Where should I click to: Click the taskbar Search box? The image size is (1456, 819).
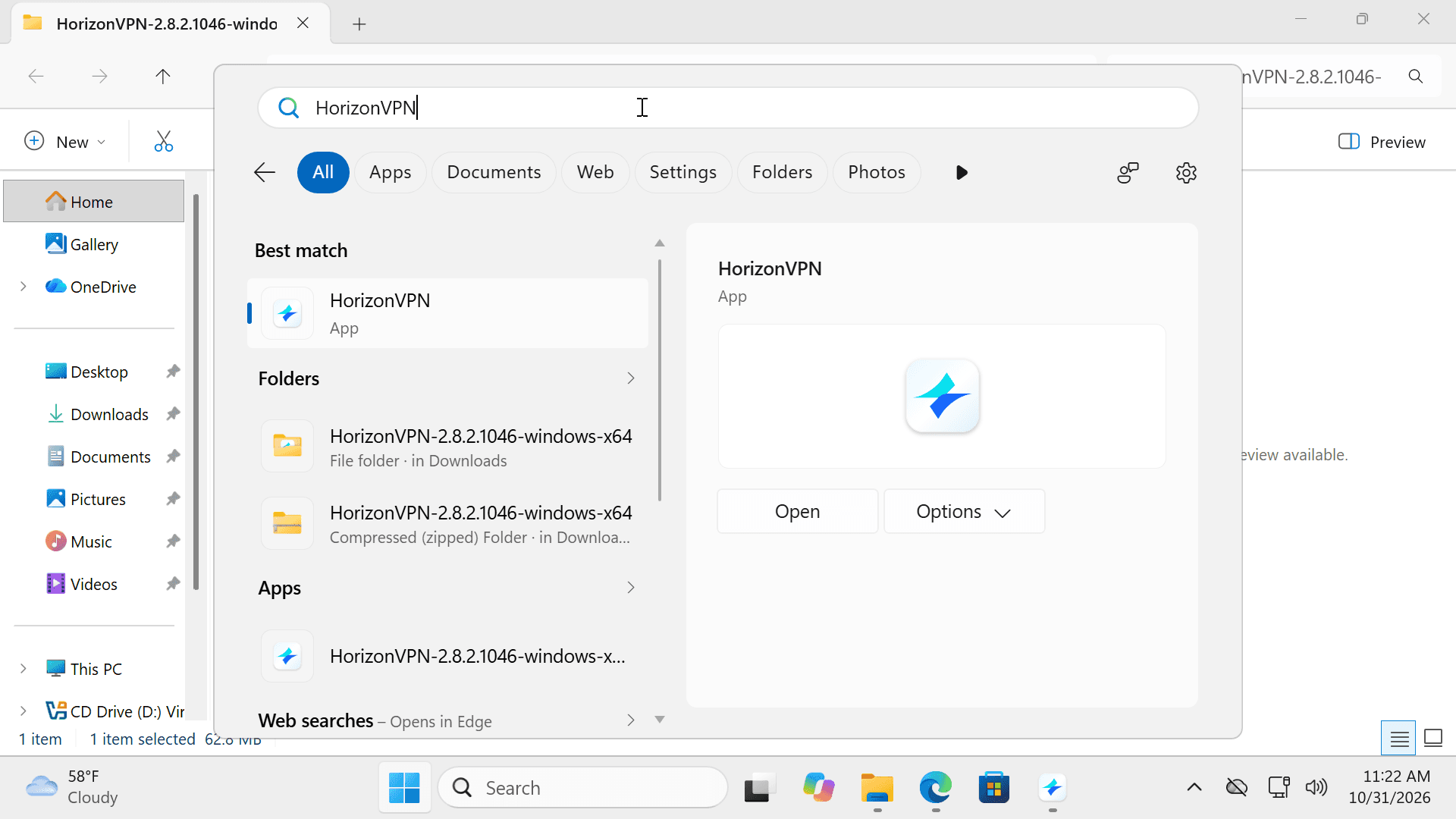(x=582, y=788)
